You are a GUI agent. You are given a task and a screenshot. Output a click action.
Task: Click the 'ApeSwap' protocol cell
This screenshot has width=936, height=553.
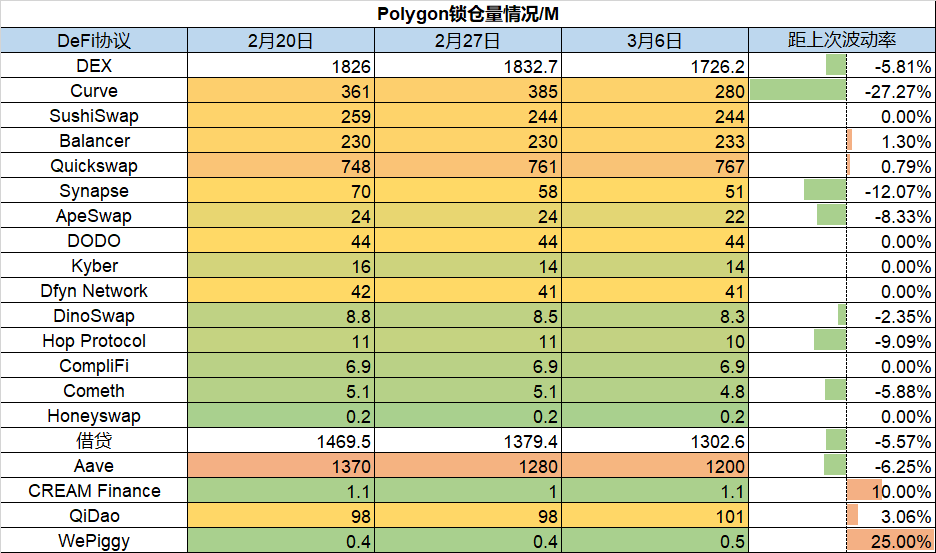pyautogui.click(x=94, y=216)
